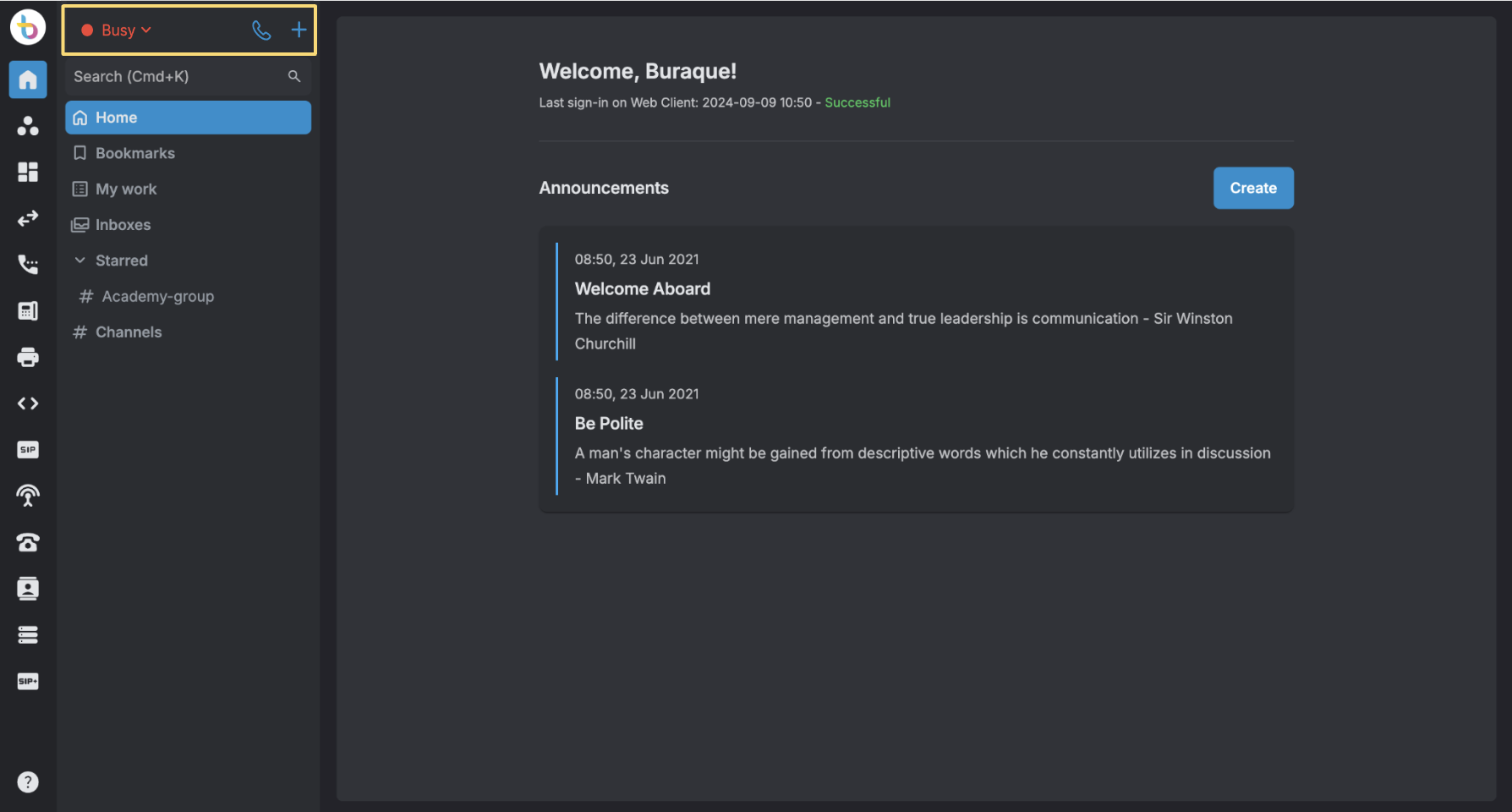Click the contacts address book icon
1512x812 pixels.
tap(28, 588)
